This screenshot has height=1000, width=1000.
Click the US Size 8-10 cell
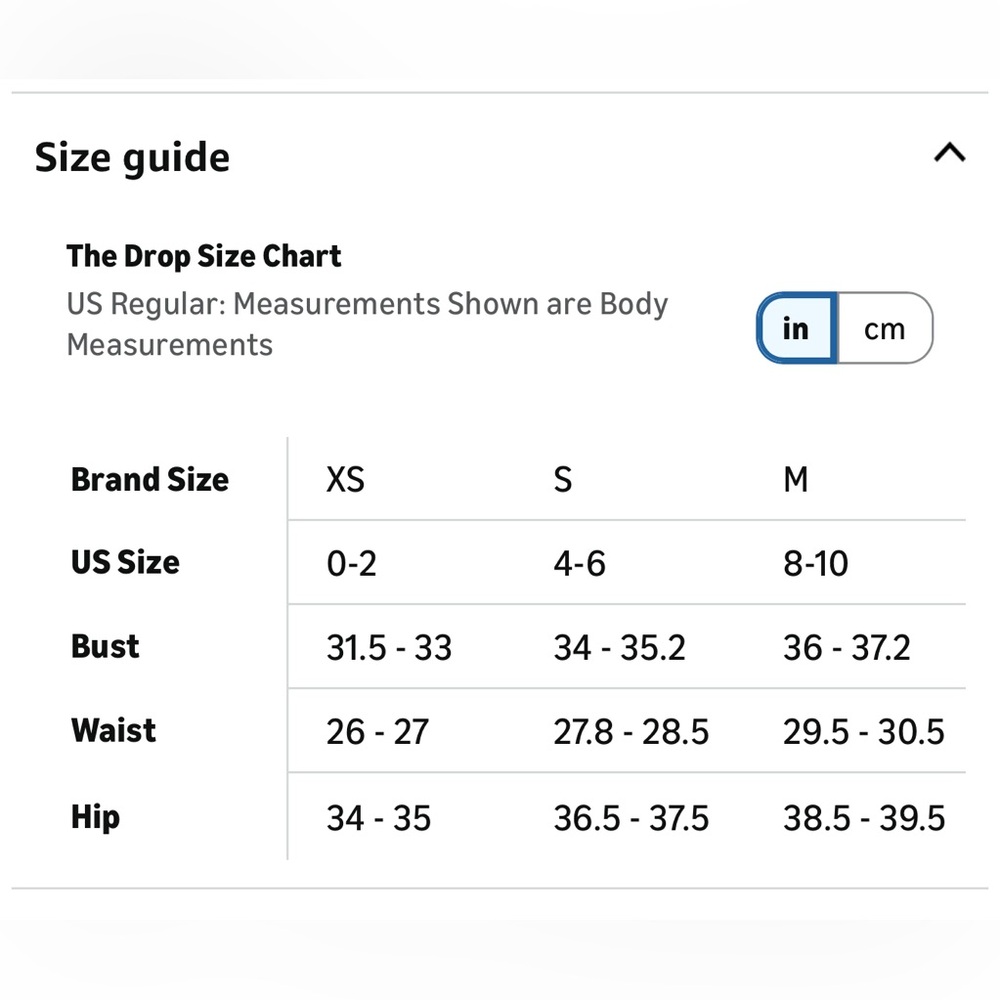(x=816, y=564)
